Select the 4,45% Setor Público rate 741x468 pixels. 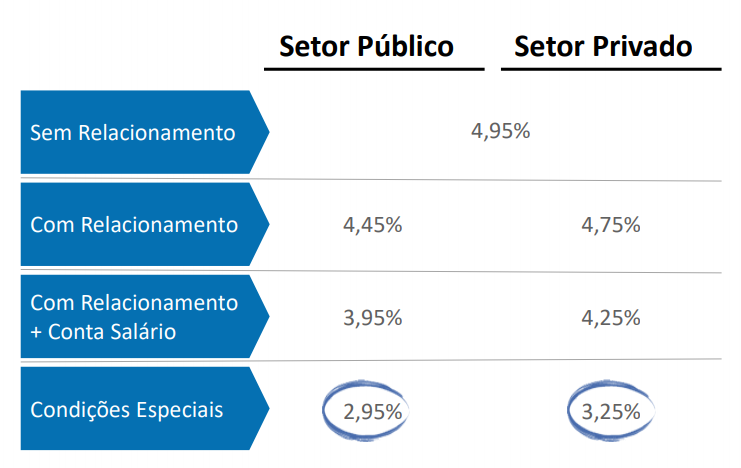pos(372,224)
